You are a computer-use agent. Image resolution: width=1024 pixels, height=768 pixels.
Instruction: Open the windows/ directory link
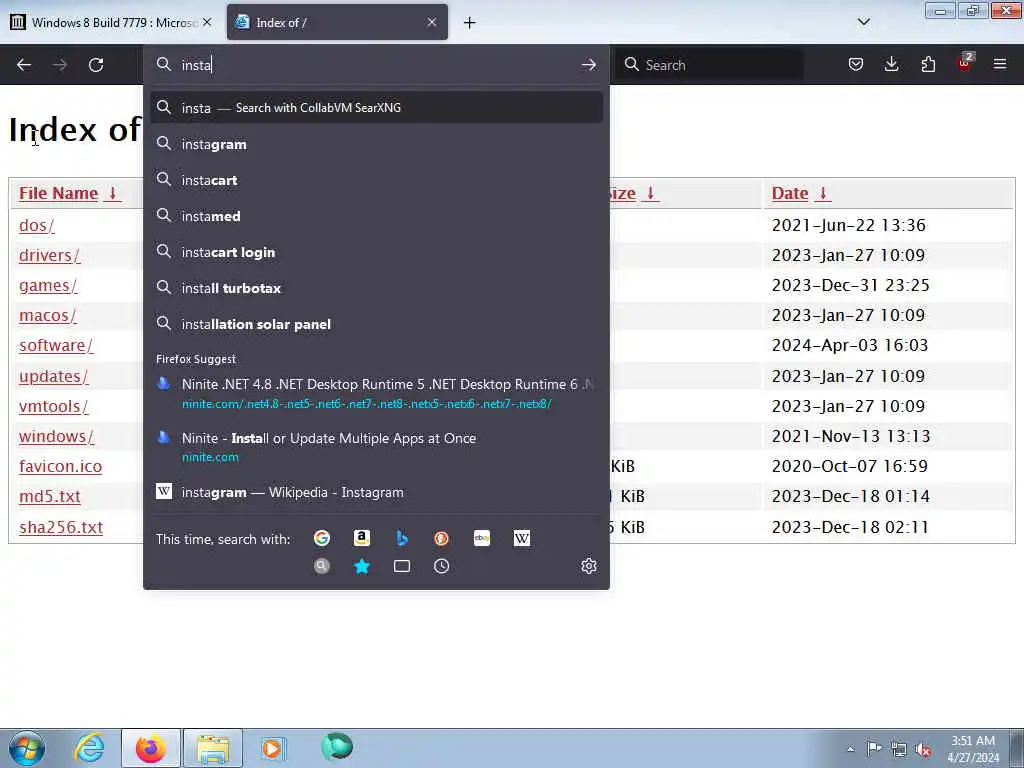click(x=56, y=436)
